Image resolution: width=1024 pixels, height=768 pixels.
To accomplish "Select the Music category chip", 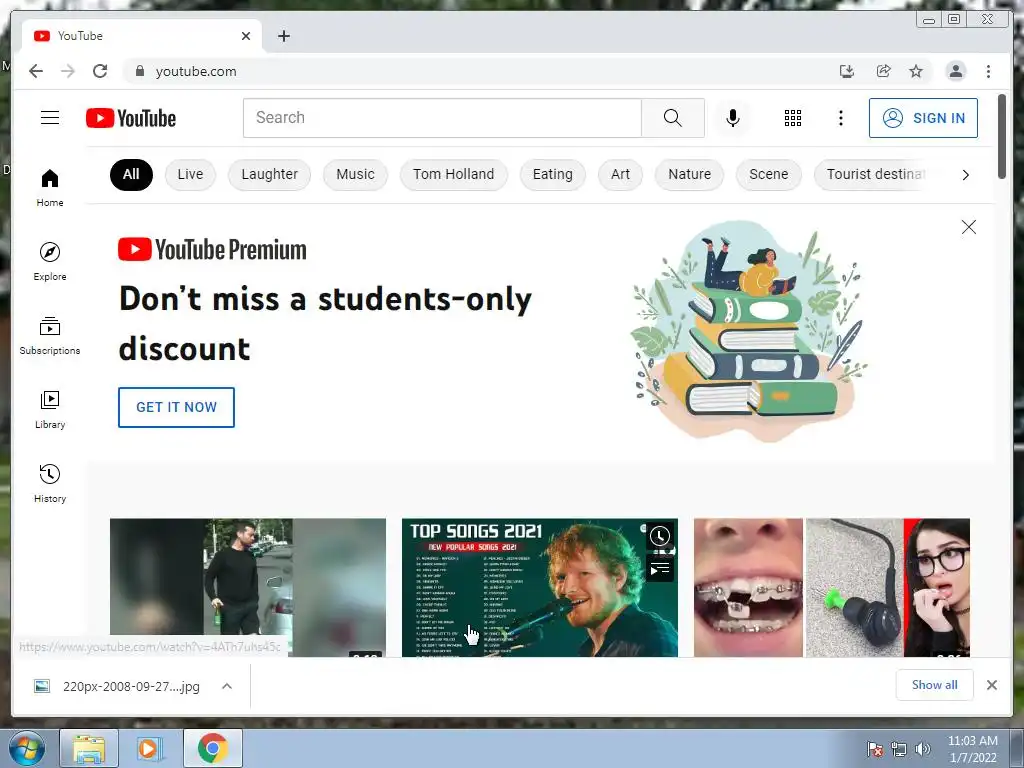I will pos(355,174).
